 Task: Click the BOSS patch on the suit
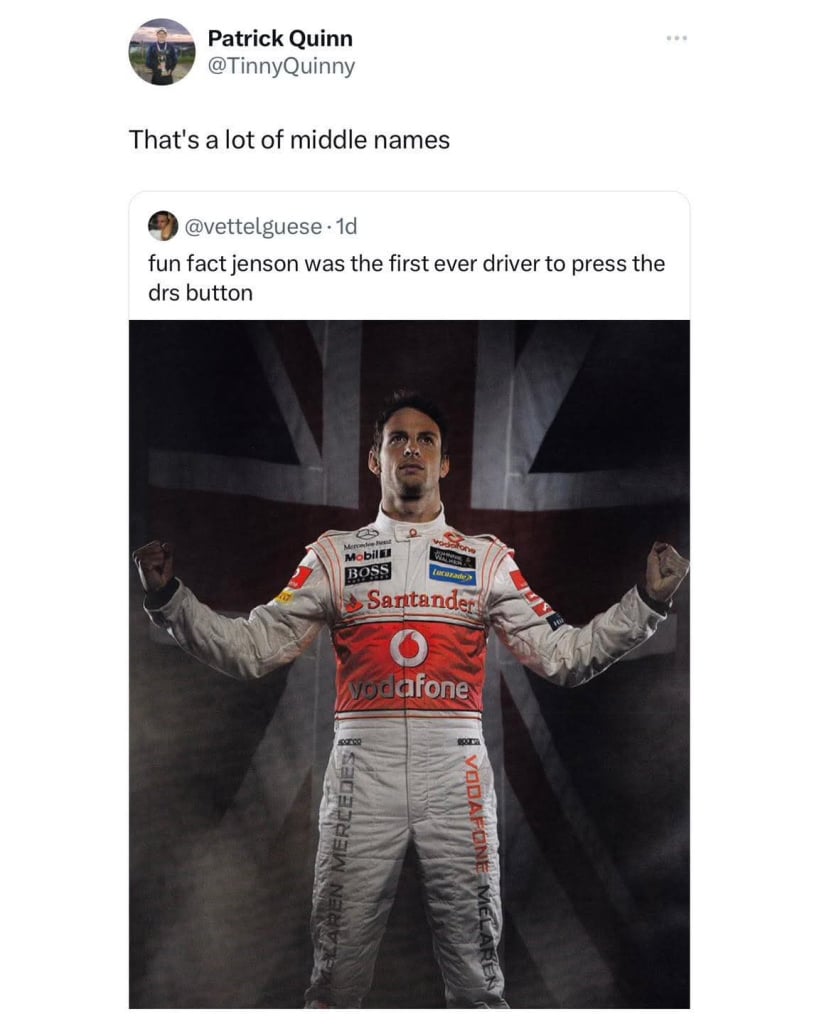pyautogui.click(x=368, y=573)
